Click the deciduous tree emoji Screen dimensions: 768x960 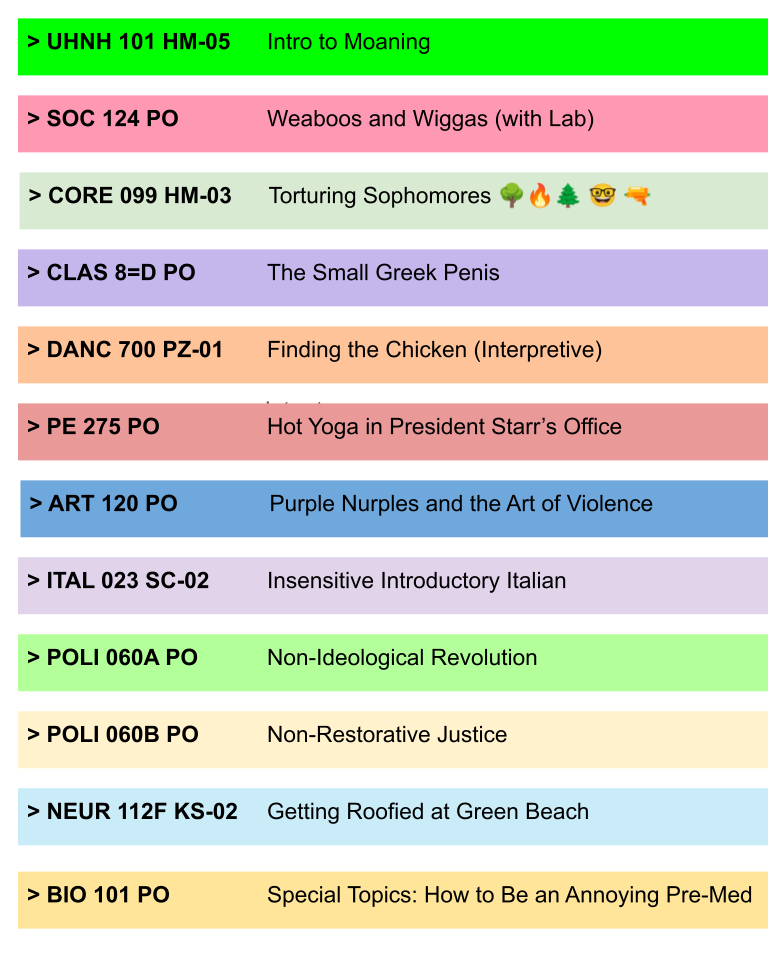coord(511,196)
